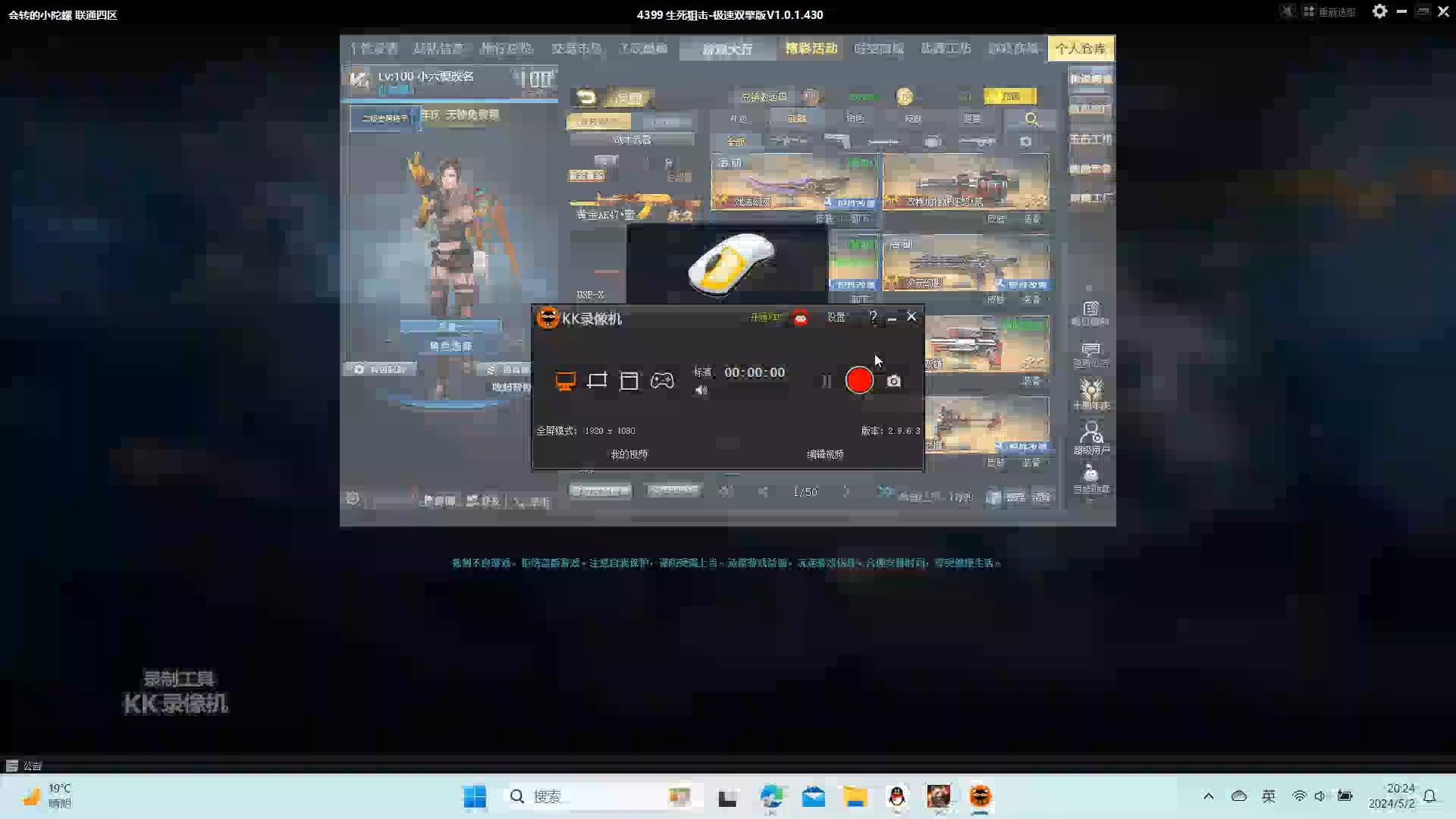The width and height of the screenshot is (1456, 819).
Task: Click the game panel gear icon bottom-left
Action: pyautogui.click(x=353, y=498)
